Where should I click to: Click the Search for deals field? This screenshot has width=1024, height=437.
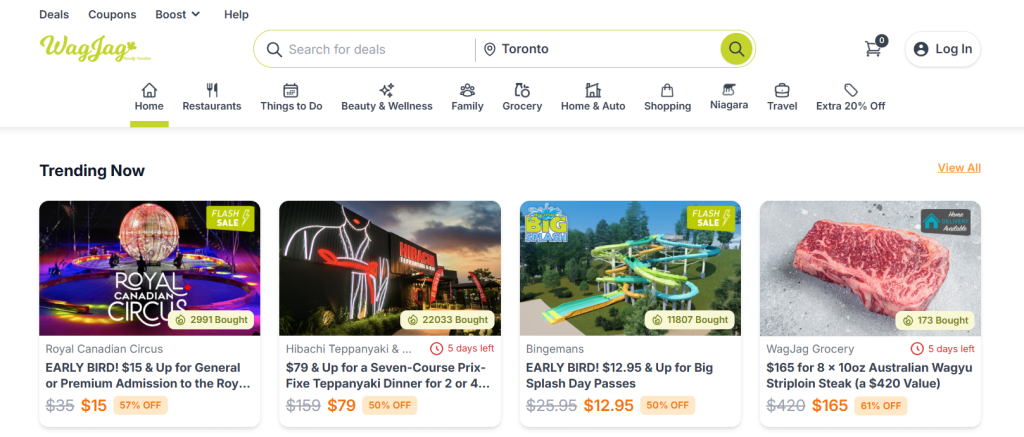coord(375,49)
